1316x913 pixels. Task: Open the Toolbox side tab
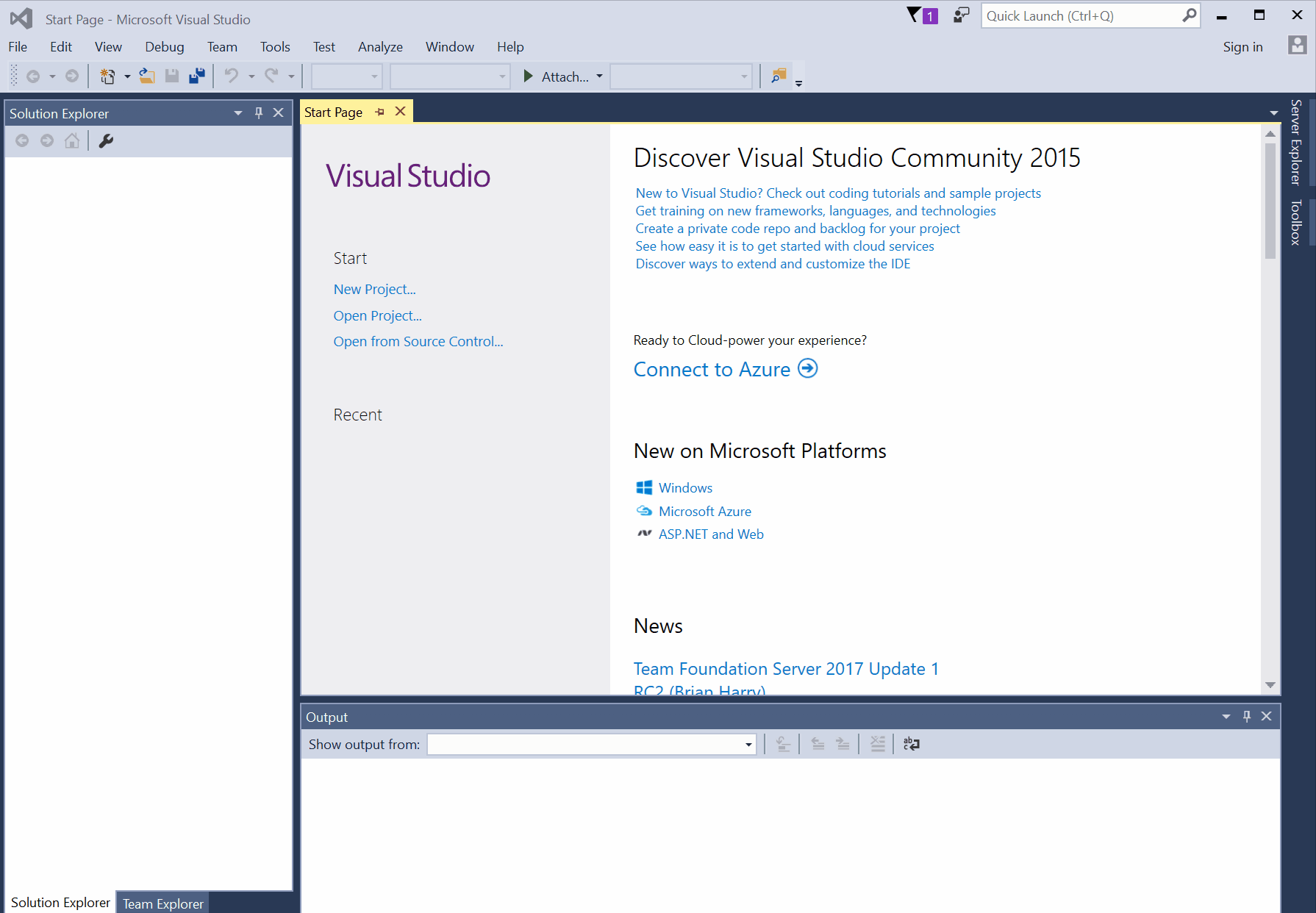(x=1296, y=222)
